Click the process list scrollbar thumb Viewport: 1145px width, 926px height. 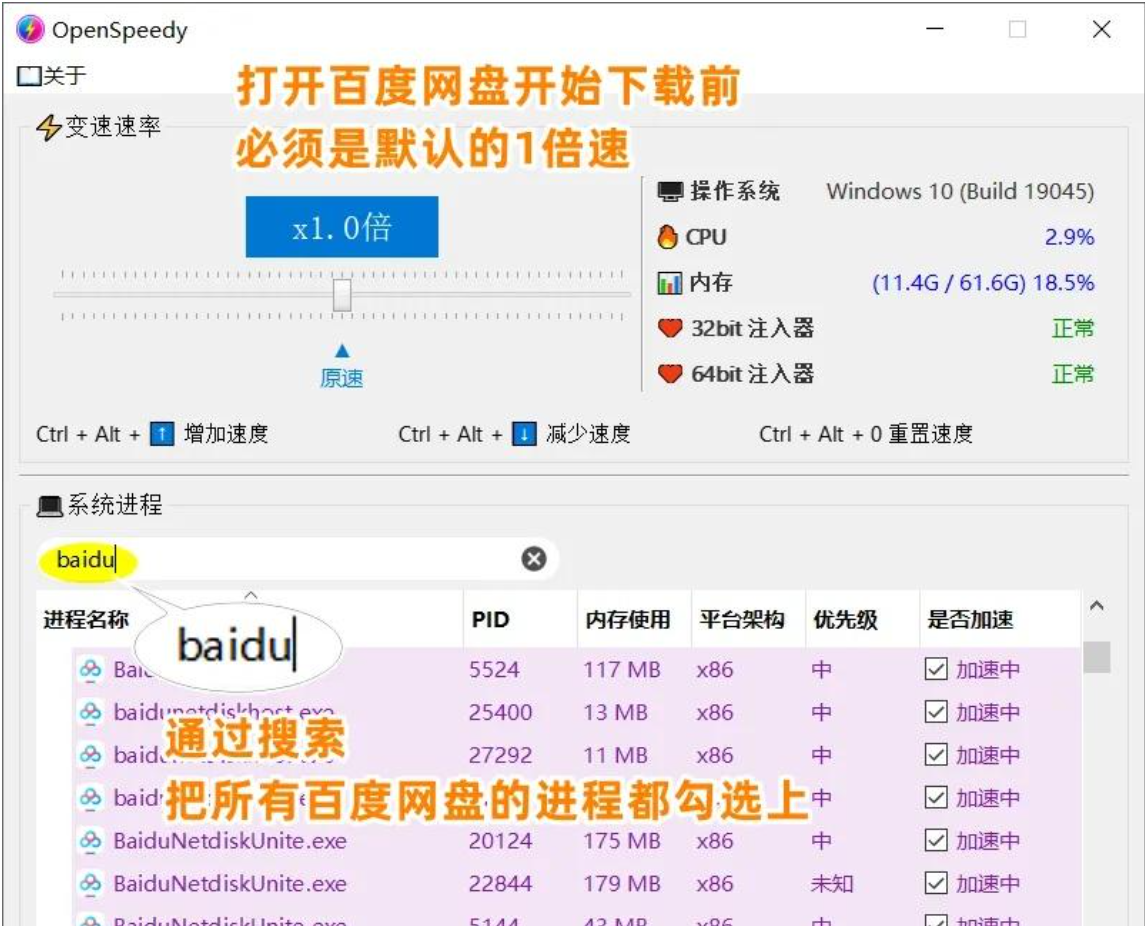pyautogui.click(x=1096, y=657)
